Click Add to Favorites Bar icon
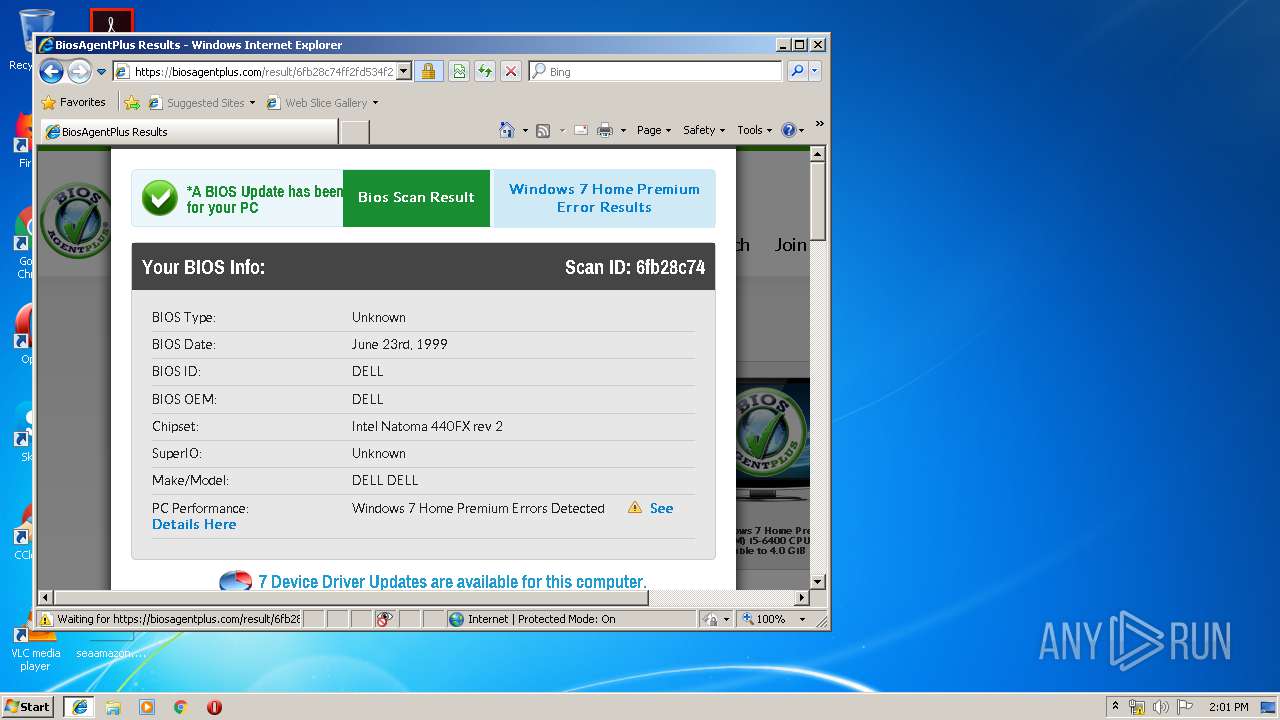Viewport: 1280px width, 720px height. 131,102
